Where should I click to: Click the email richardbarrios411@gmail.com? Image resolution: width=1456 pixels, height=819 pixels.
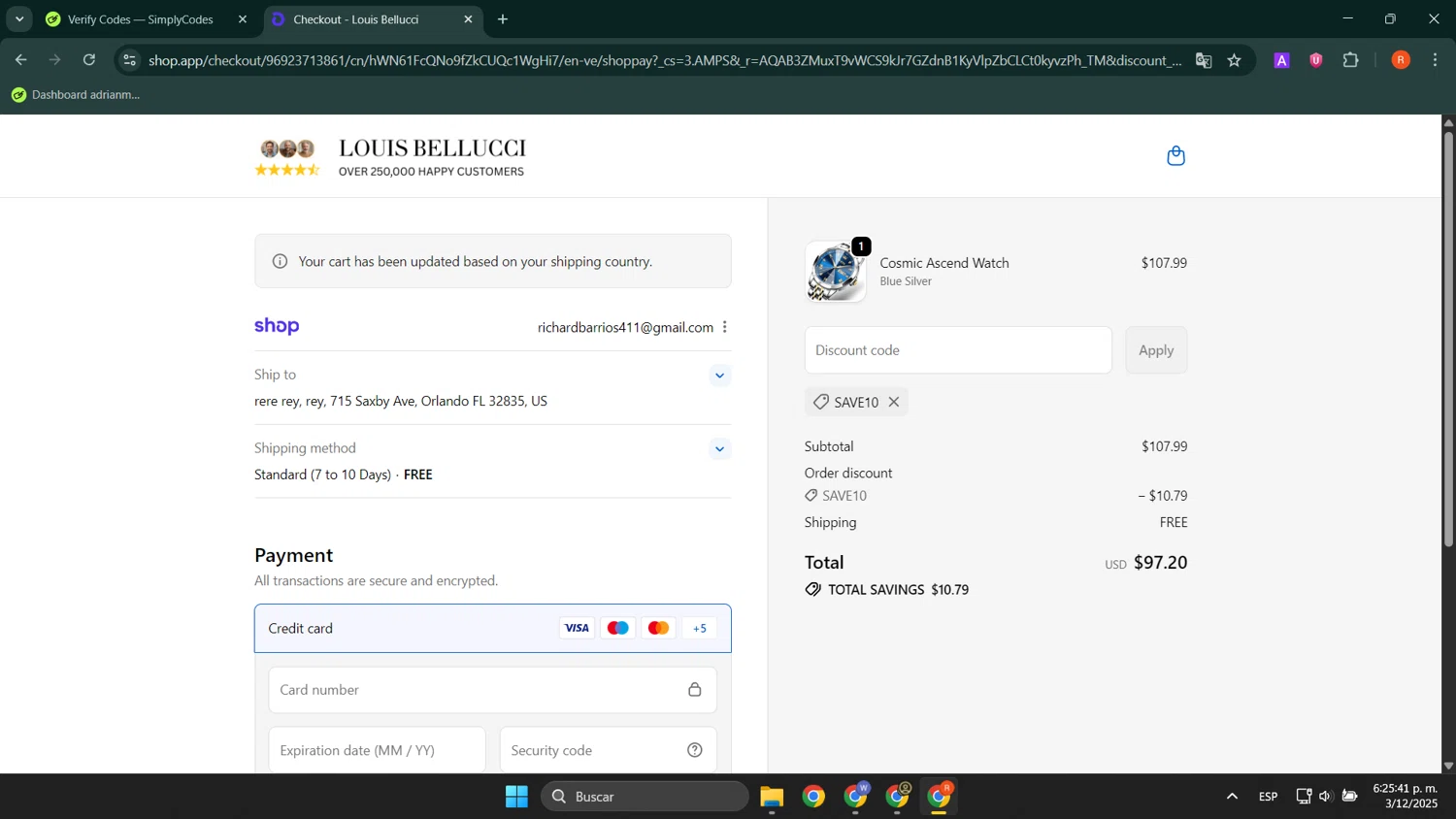[625, 328]
